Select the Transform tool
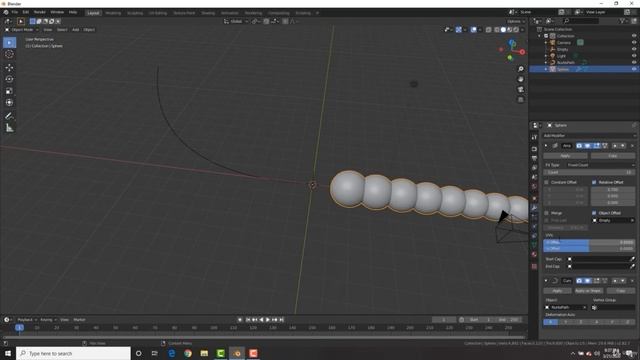Screen dimensions: 640x360 pyautogui.click(x=9, y=103)
